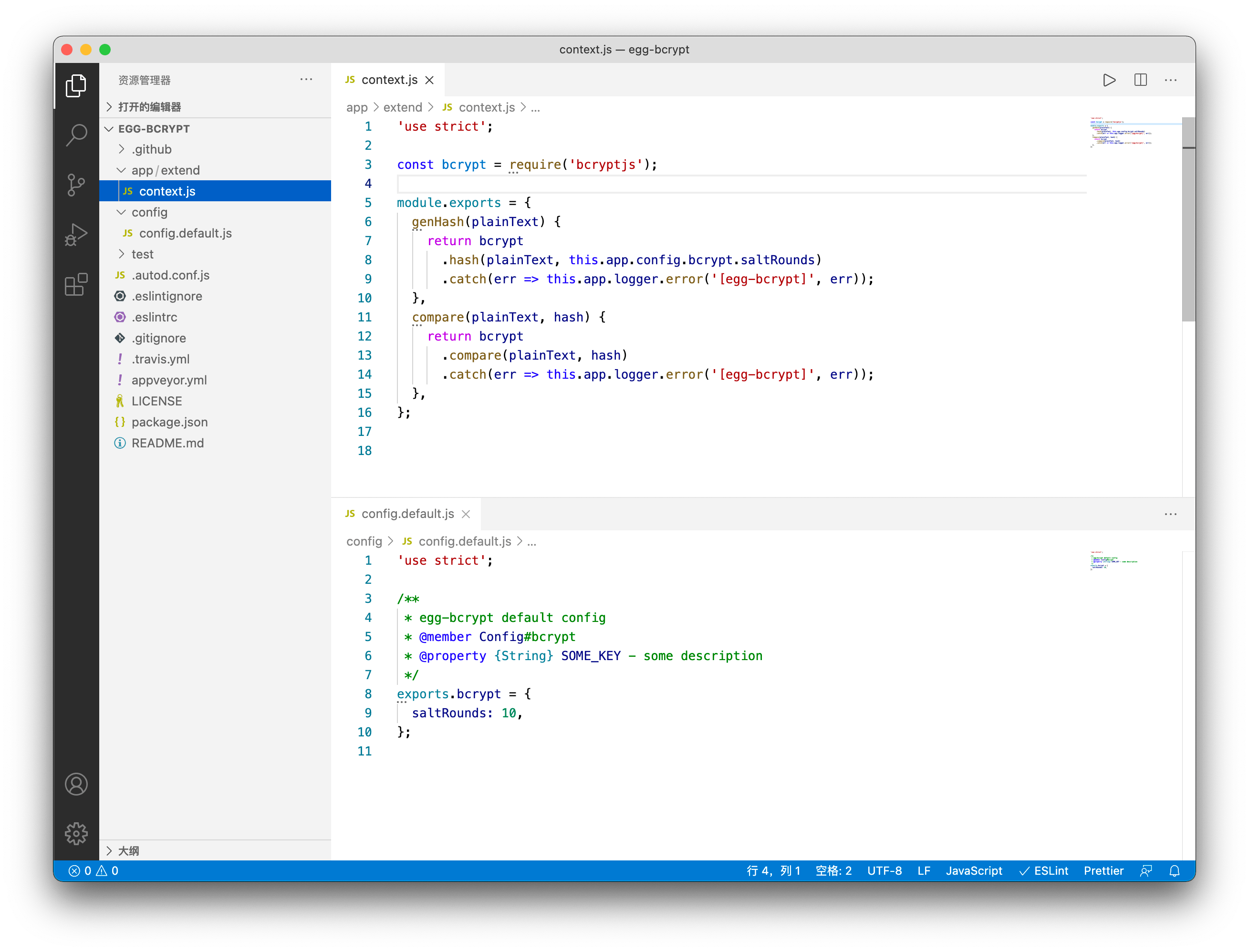The image size is (1249, 952).
Task: Open explorer panel more actions ellipsis
Action: (306, 80)
